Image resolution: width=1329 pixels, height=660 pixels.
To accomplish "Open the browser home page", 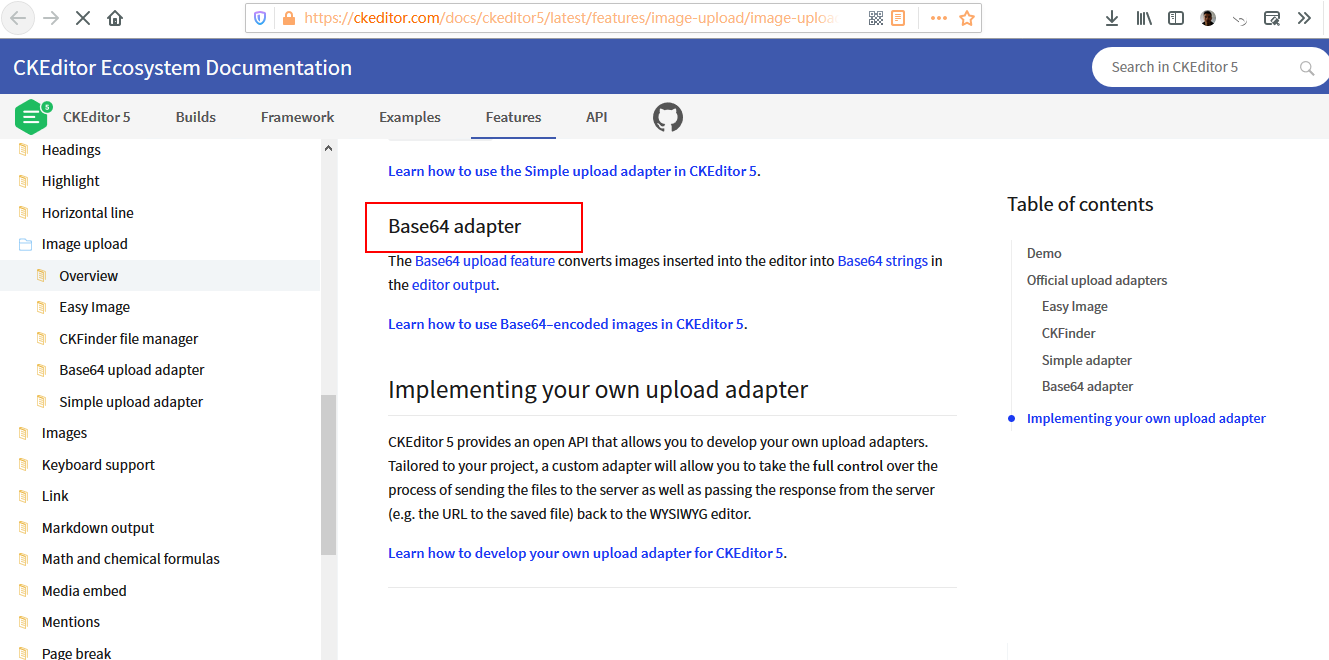I will click(x=115, y=18).
